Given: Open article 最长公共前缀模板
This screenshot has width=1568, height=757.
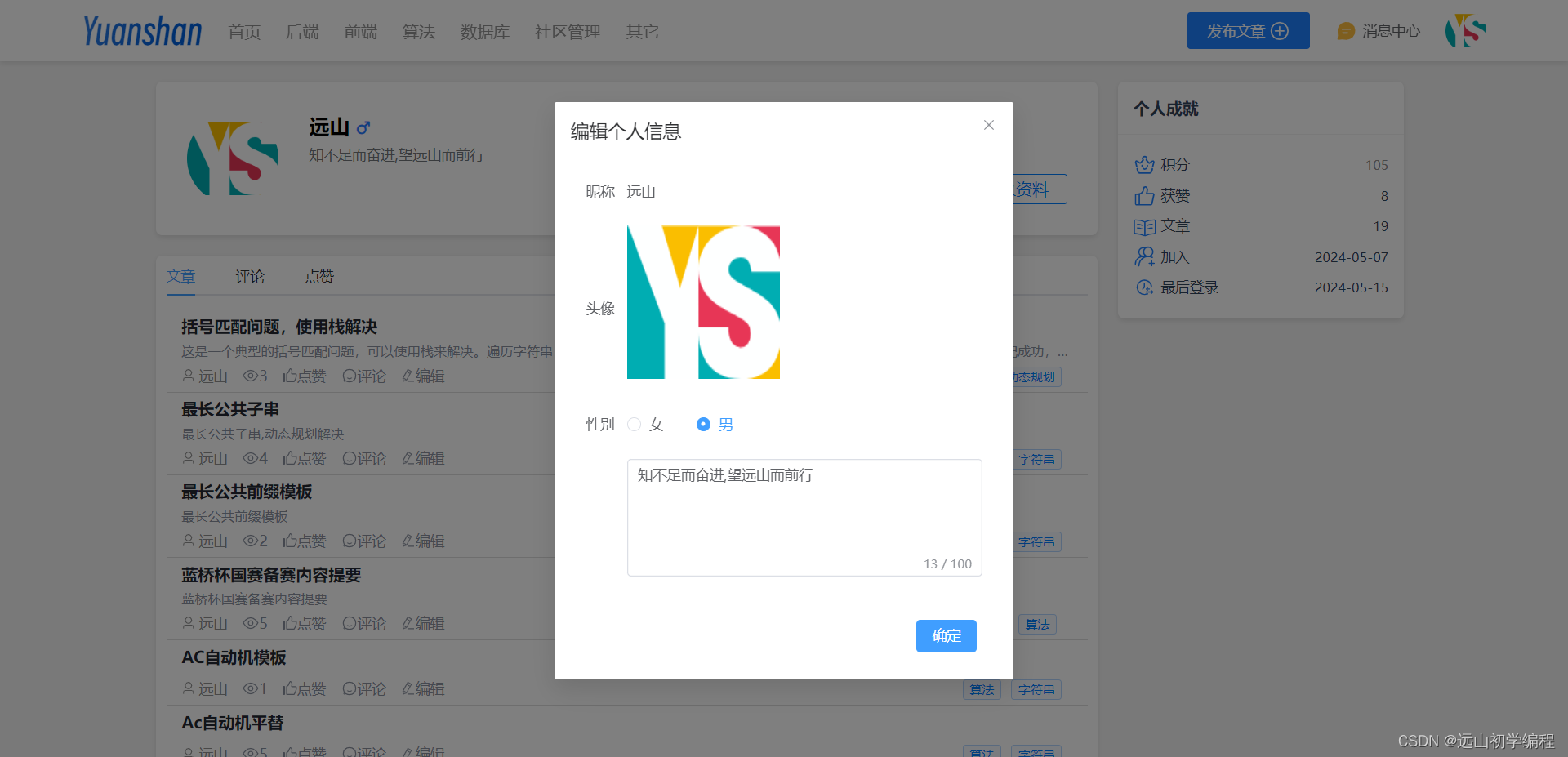Looking at the screenshot, I should pos(247,492).
